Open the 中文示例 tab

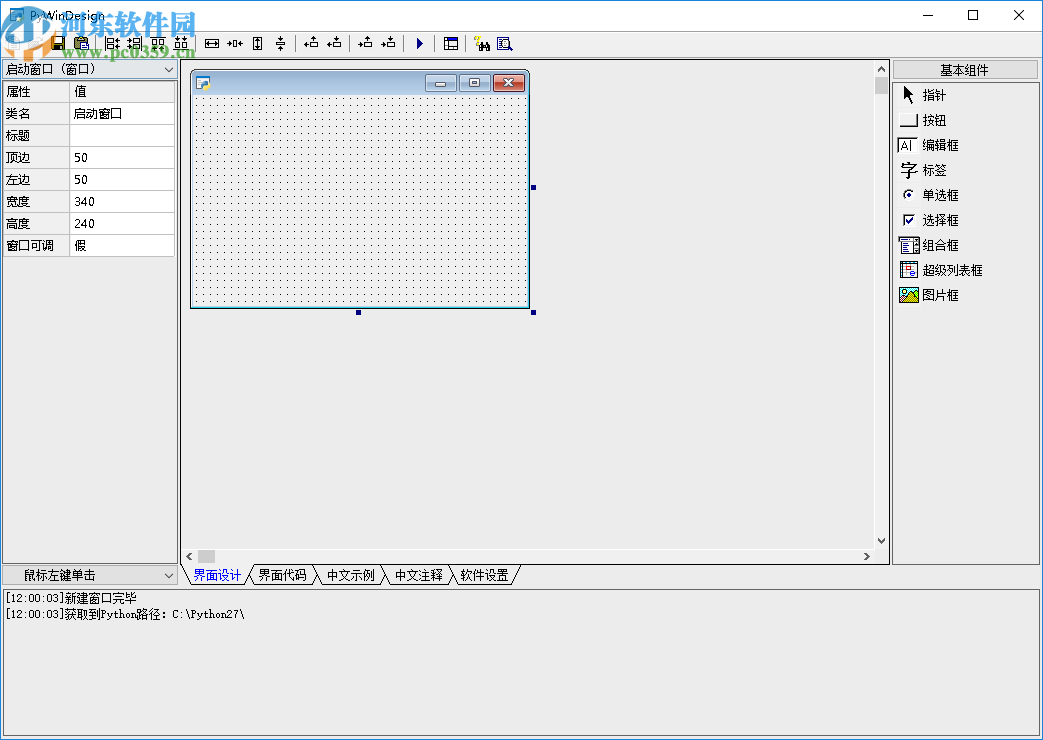351,575
